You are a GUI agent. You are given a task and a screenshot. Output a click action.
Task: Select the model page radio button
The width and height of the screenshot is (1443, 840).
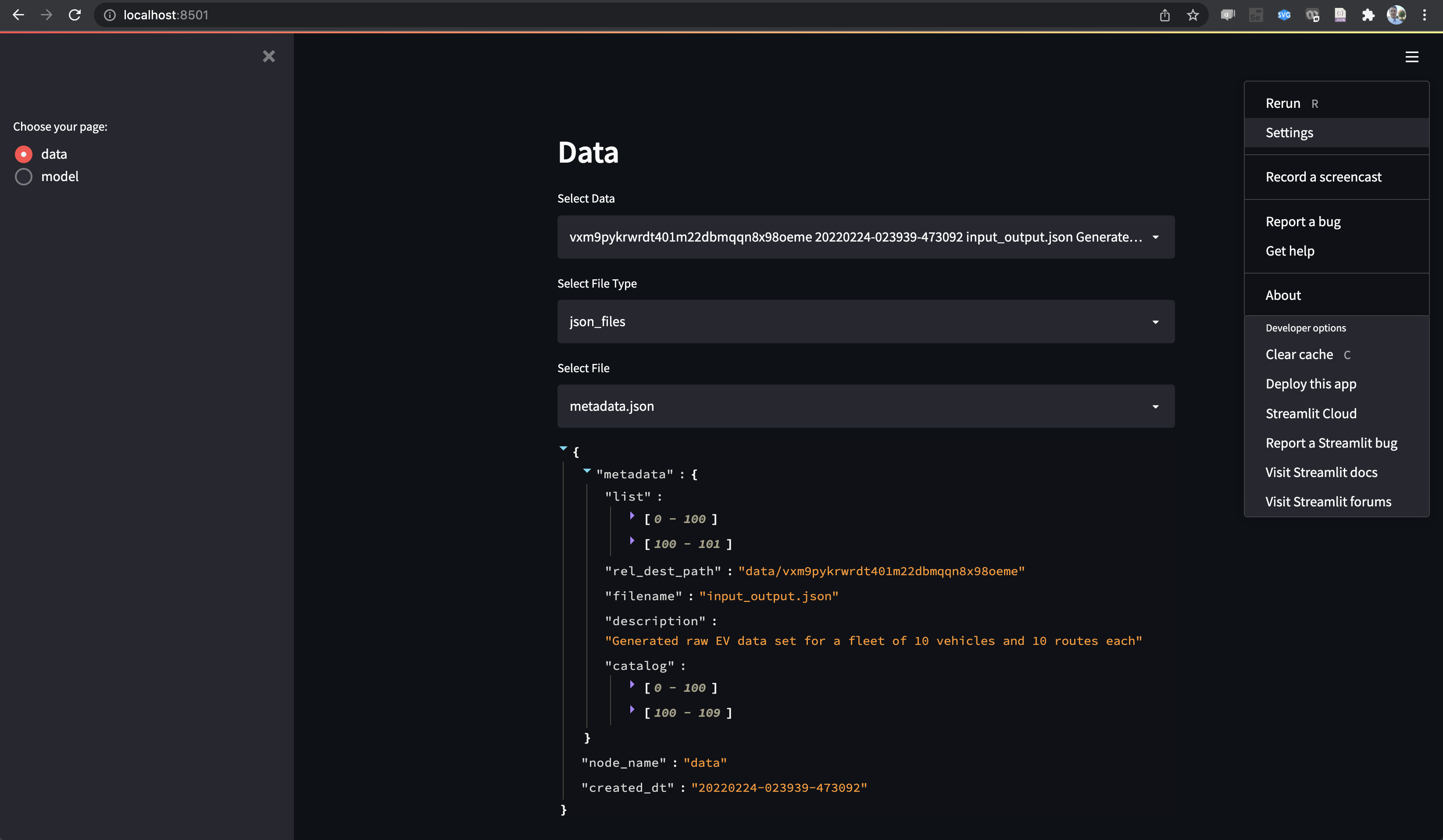click(24, 176)
